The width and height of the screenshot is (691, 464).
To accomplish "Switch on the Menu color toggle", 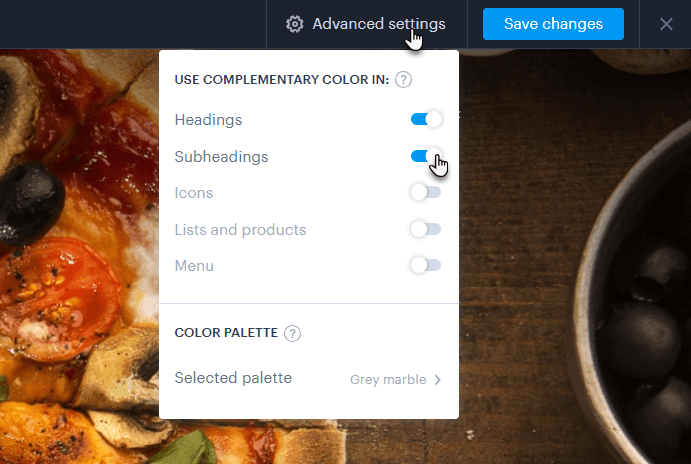I will (x=426, y=265).
